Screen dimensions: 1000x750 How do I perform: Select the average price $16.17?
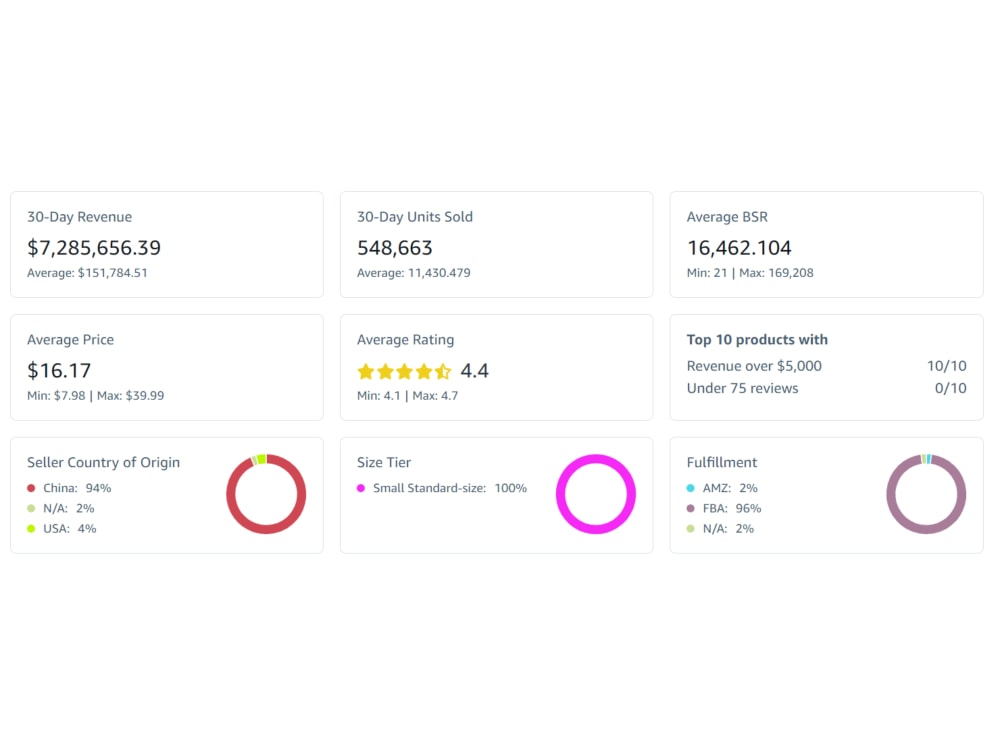click(x=59, y=371)
